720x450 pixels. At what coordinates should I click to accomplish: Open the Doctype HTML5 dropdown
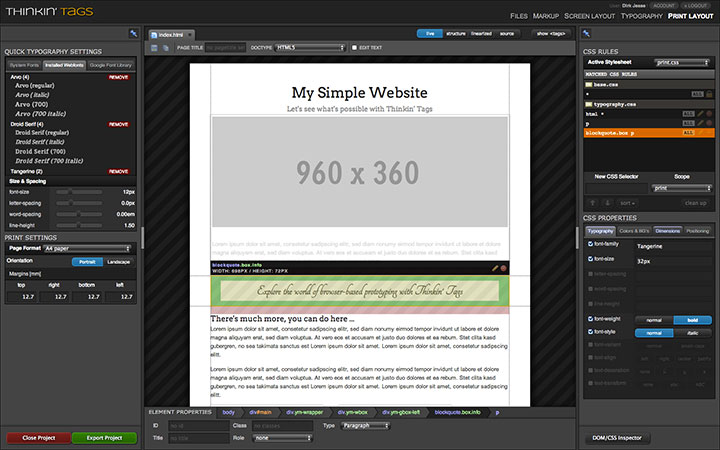(308, 47)
